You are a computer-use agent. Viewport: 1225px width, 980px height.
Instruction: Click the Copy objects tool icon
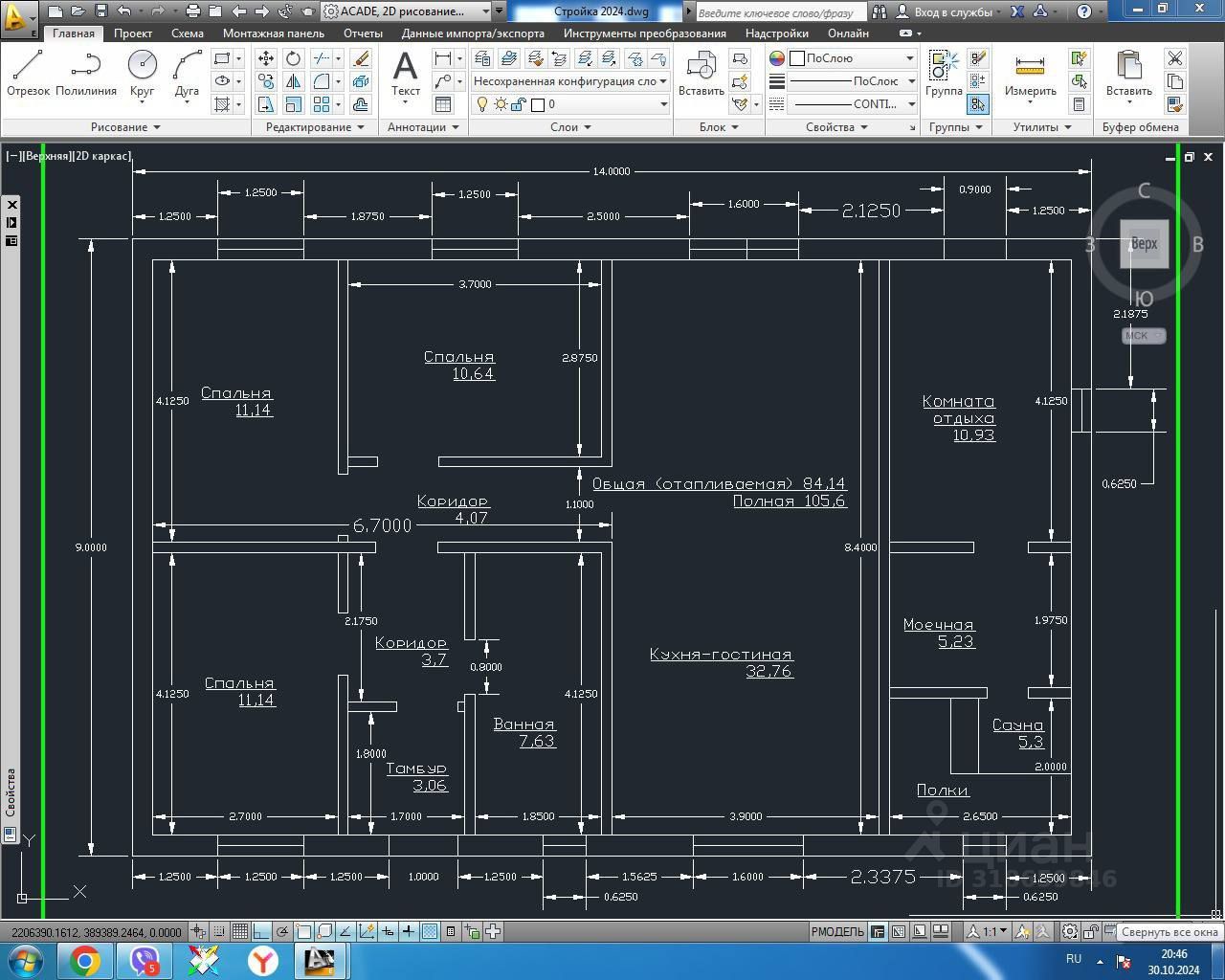266,81
